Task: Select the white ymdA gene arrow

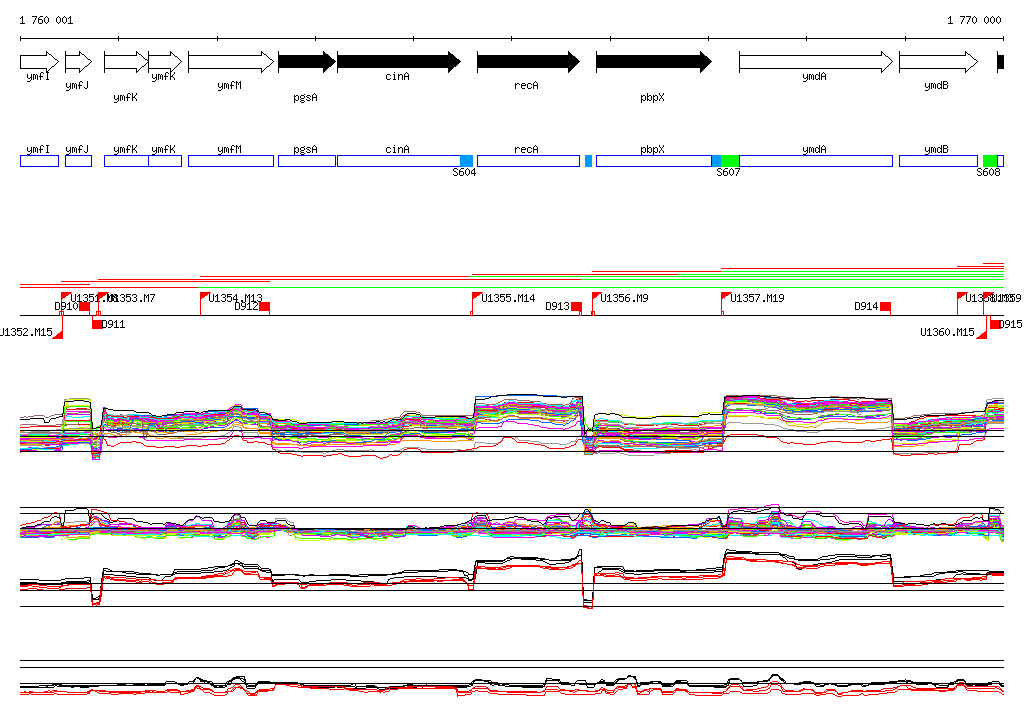Action: pos(816,62)
